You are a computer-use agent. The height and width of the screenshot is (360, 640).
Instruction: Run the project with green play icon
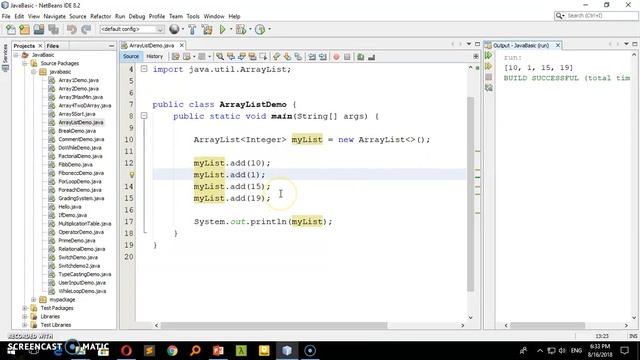click(x=222, y=29)
